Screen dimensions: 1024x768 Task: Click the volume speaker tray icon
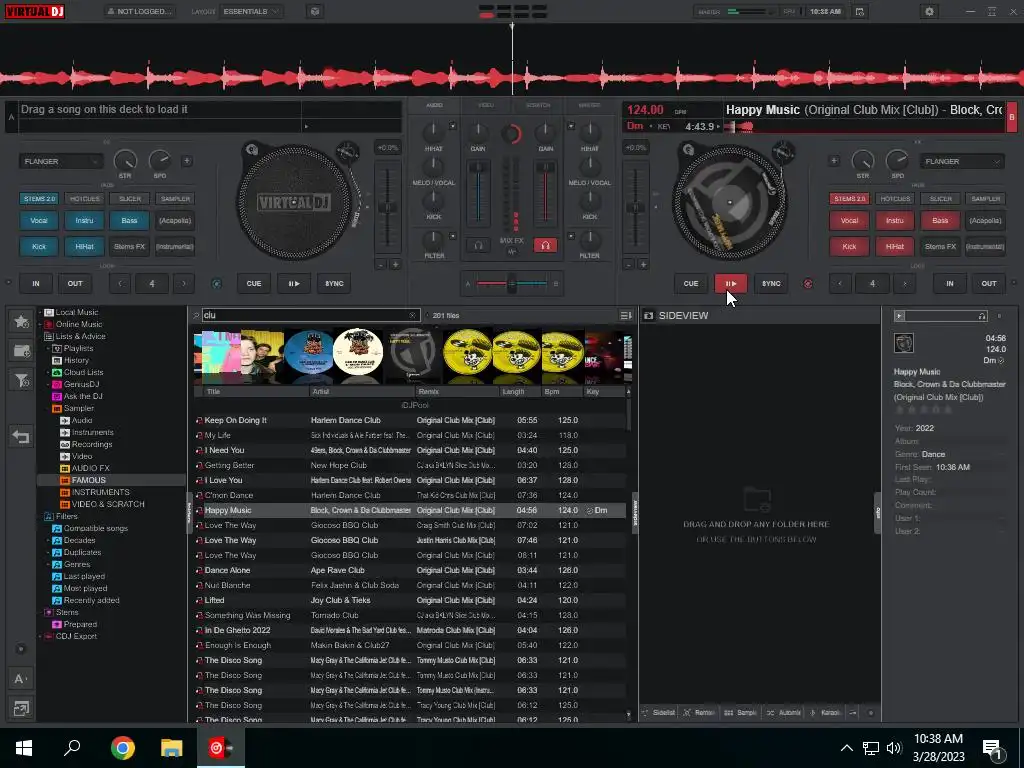click(894, 748)
